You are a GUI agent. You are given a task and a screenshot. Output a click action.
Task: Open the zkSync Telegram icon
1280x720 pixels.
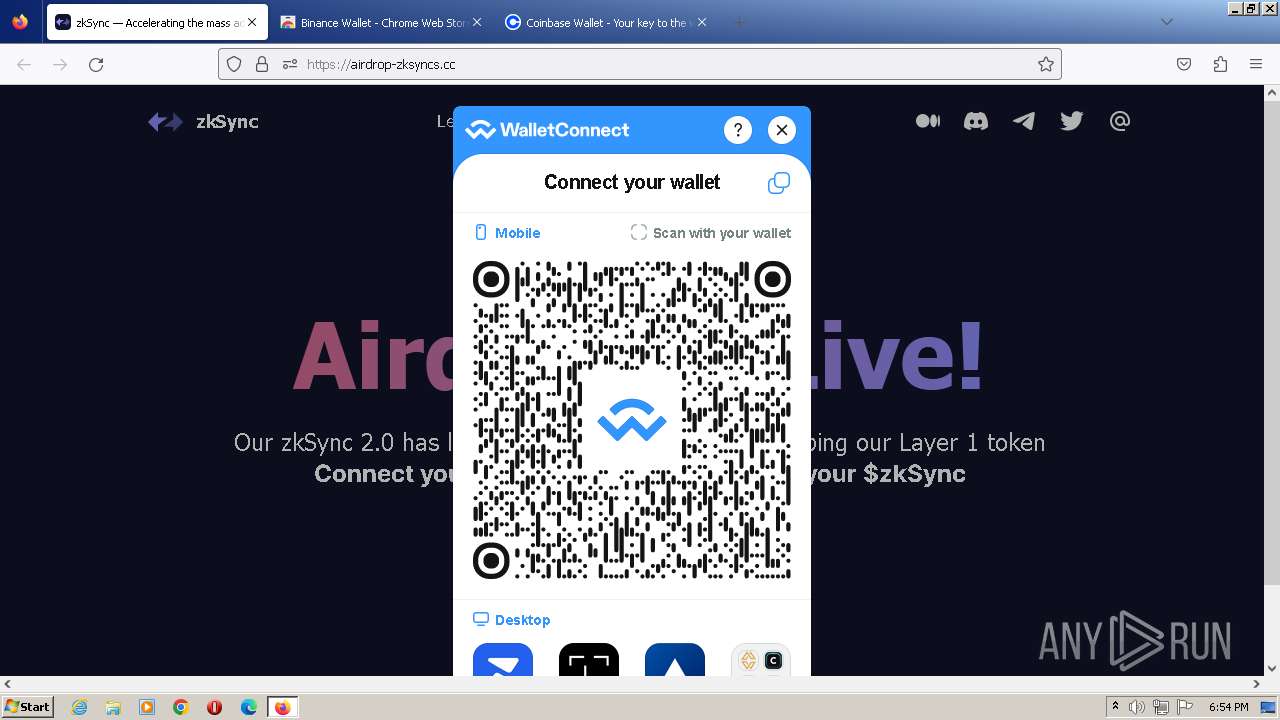click(x=1024, y=121)
